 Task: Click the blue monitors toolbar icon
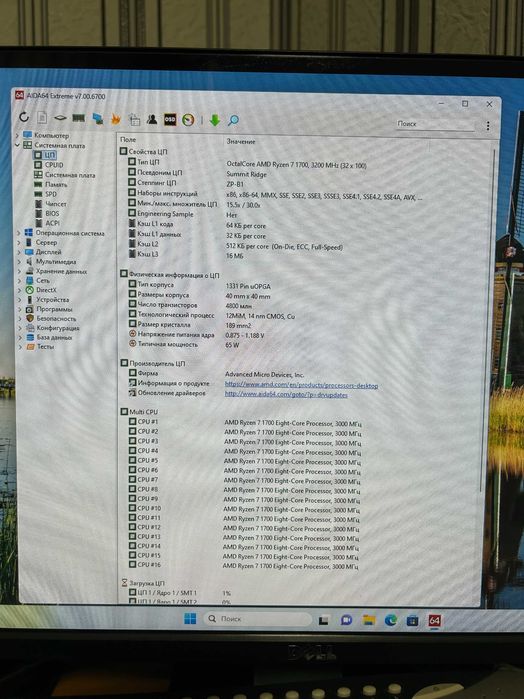tap(98, 119)
